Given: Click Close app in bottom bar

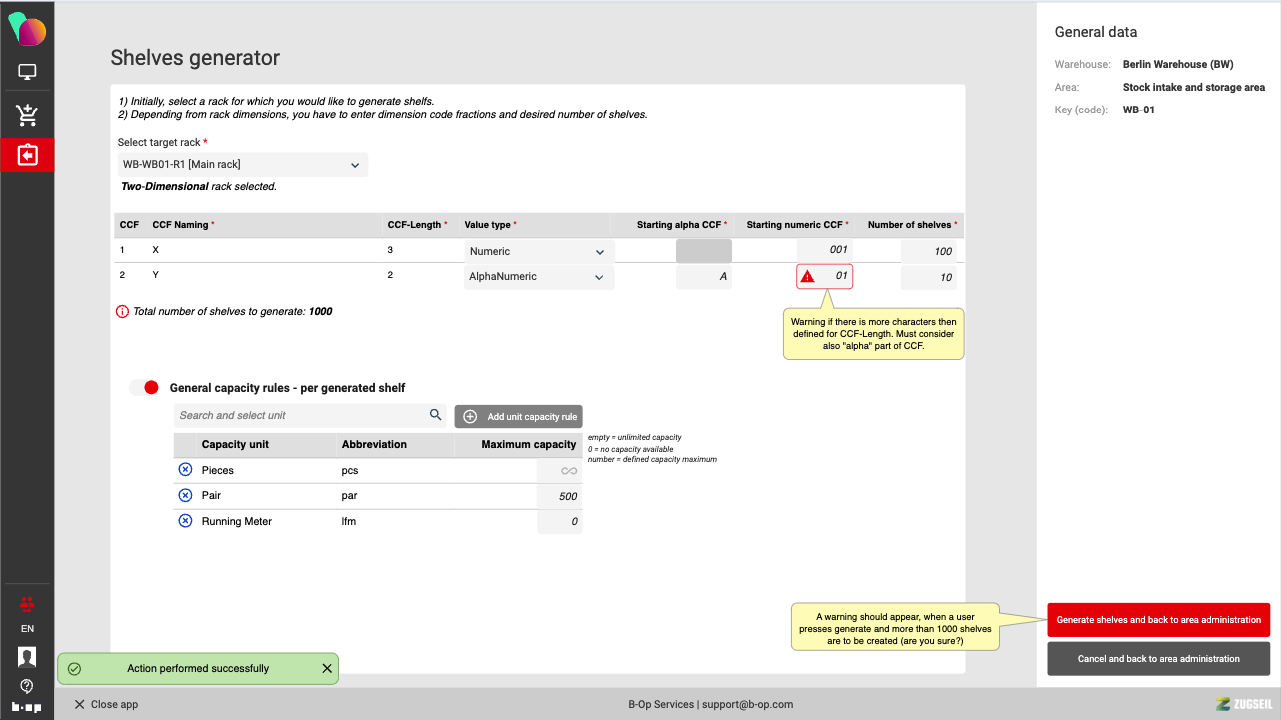Looking at the screenshot, I should [106, 704].
